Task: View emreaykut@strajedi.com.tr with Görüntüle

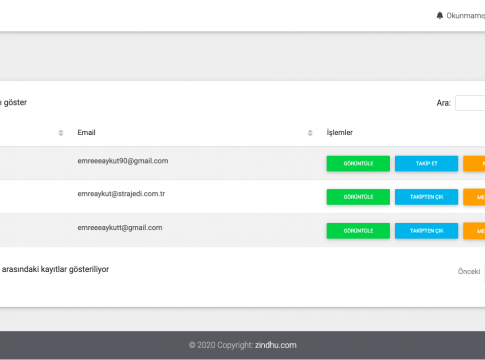Action: [358, 197]
